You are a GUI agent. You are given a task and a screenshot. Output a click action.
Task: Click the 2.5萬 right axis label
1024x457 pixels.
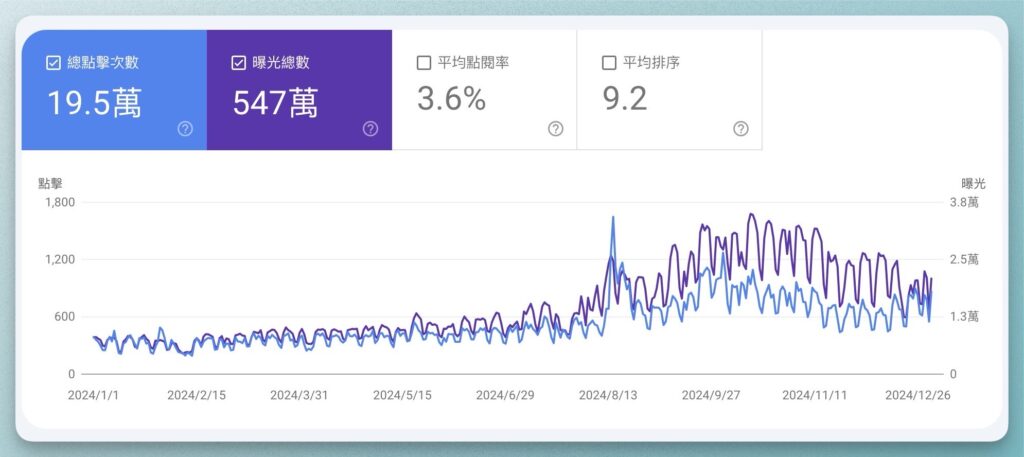[x=964, y=260]
